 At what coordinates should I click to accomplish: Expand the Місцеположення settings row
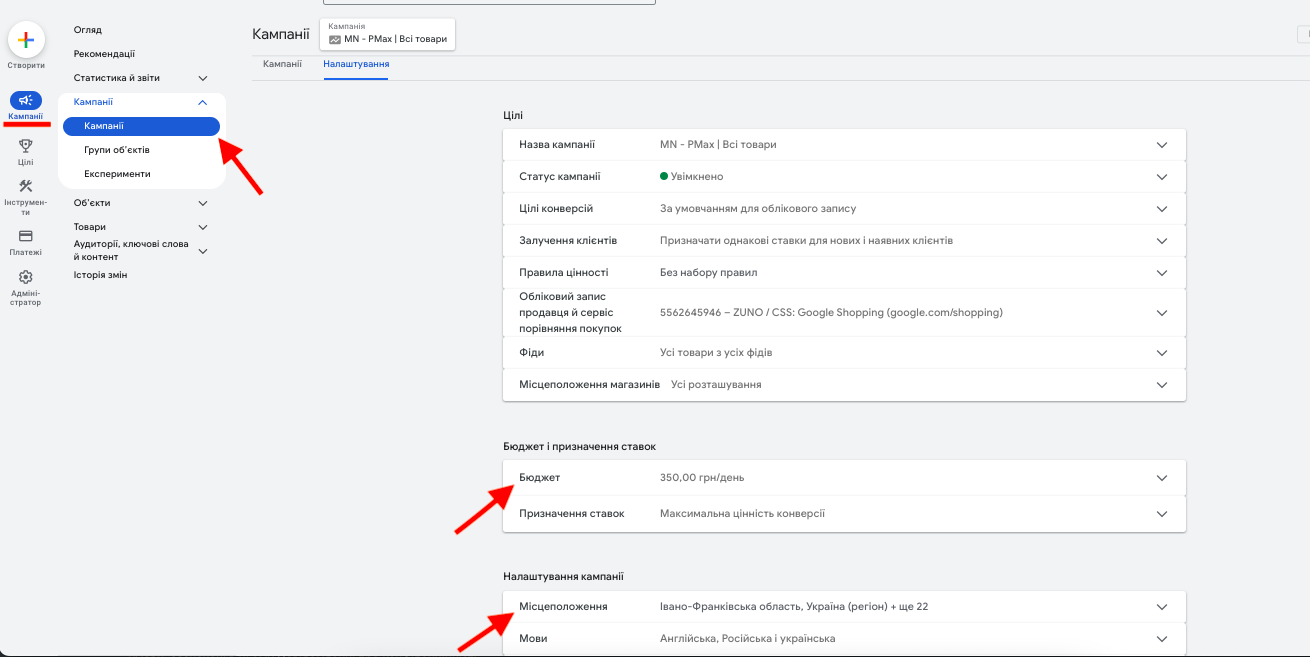tap(844, 607)
